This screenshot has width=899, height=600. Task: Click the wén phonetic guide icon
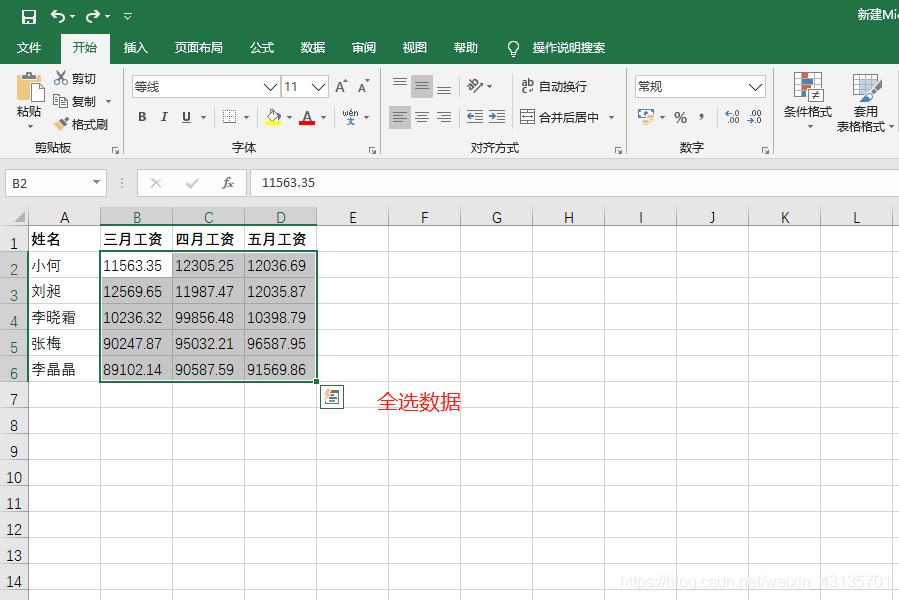click(x=350, y=117)
